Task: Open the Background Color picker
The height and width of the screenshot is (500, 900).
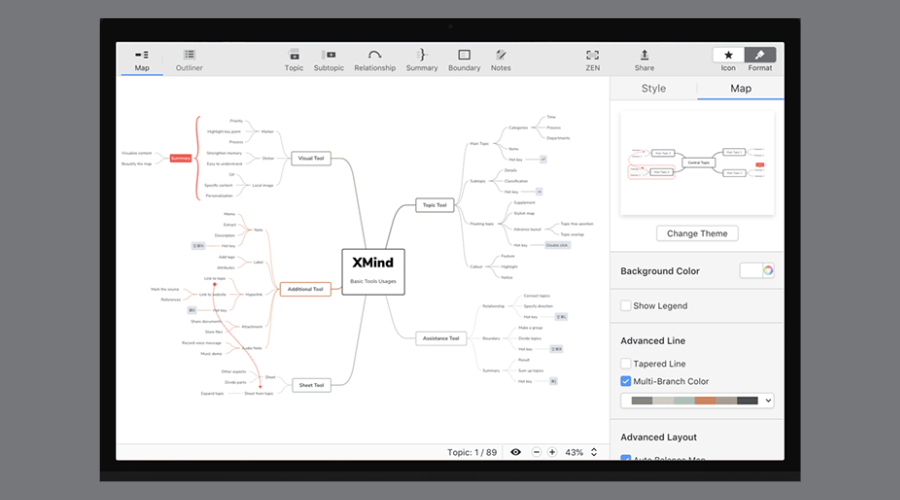Action: pyautogui.click(x=757, y=270)
